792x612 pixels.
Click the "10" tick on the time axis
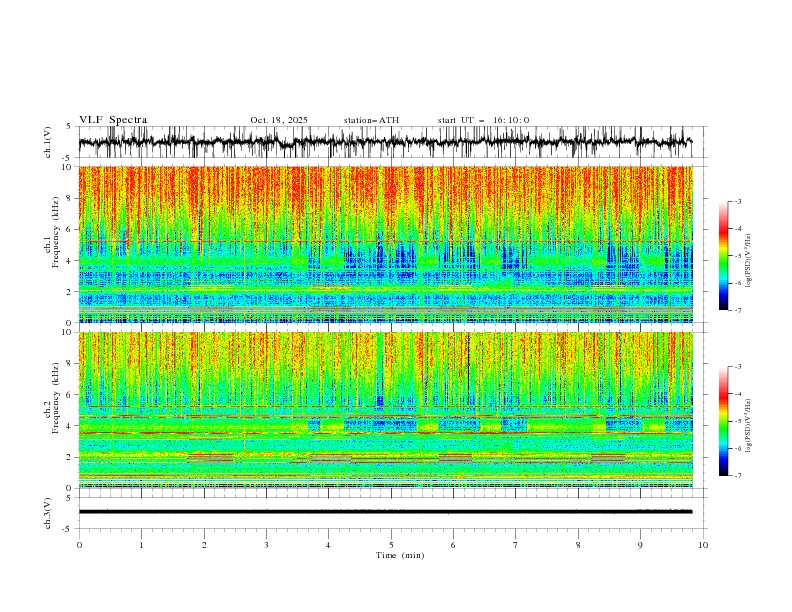tap(703, 545)
